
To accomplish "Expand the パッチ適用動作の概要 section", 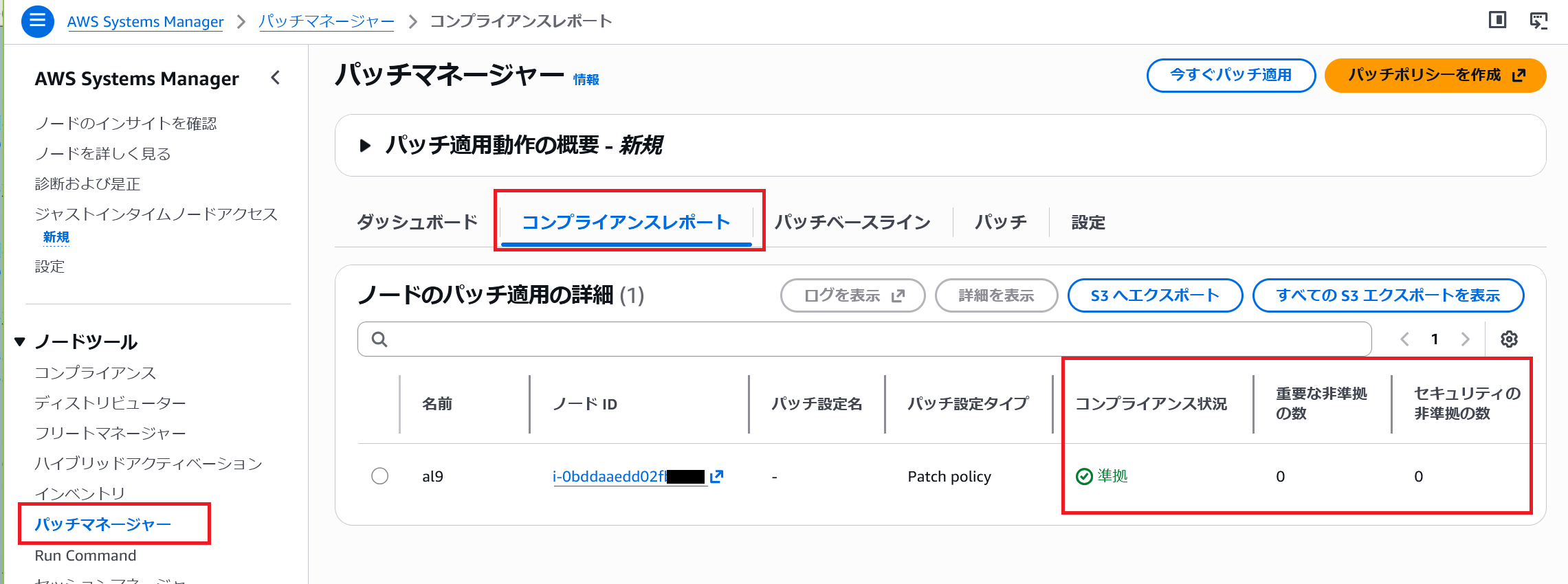I will [366, 146].
